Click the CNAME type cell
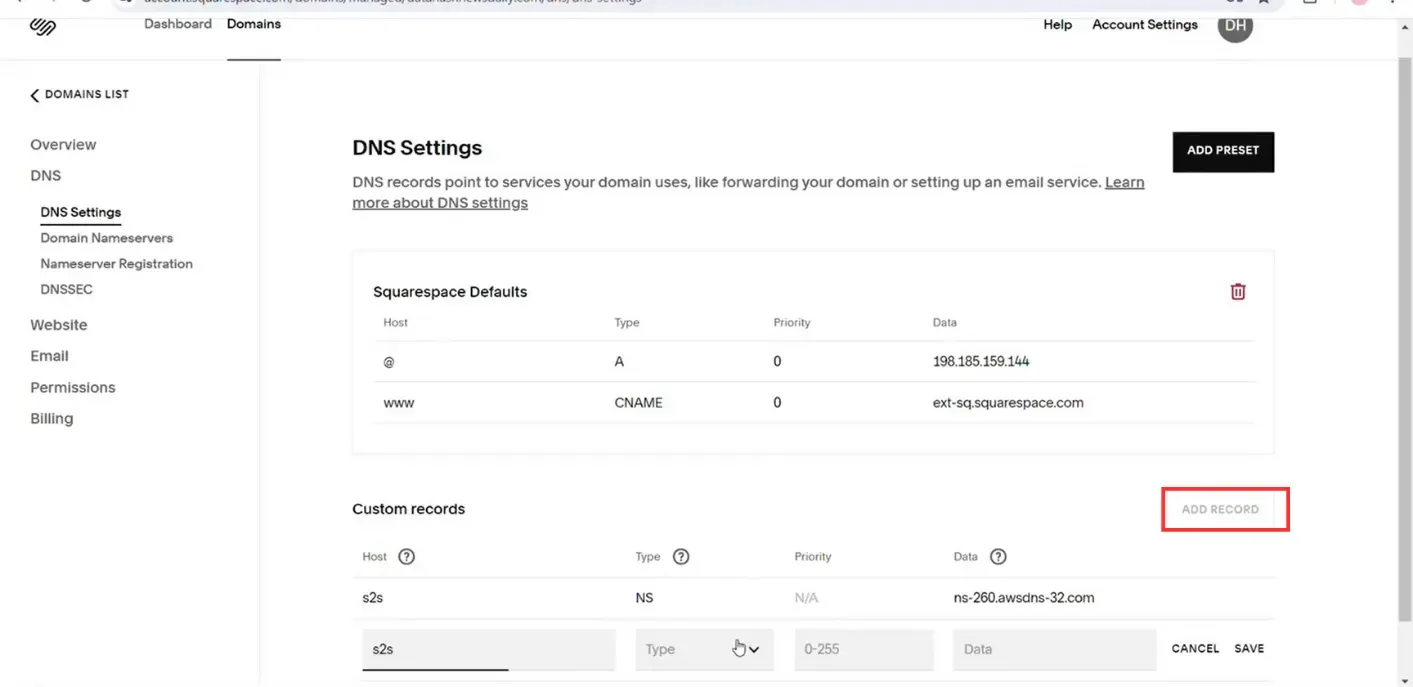Image resolution: width=1413 pixels, height=687 pixels. click(x=639, y=403)
